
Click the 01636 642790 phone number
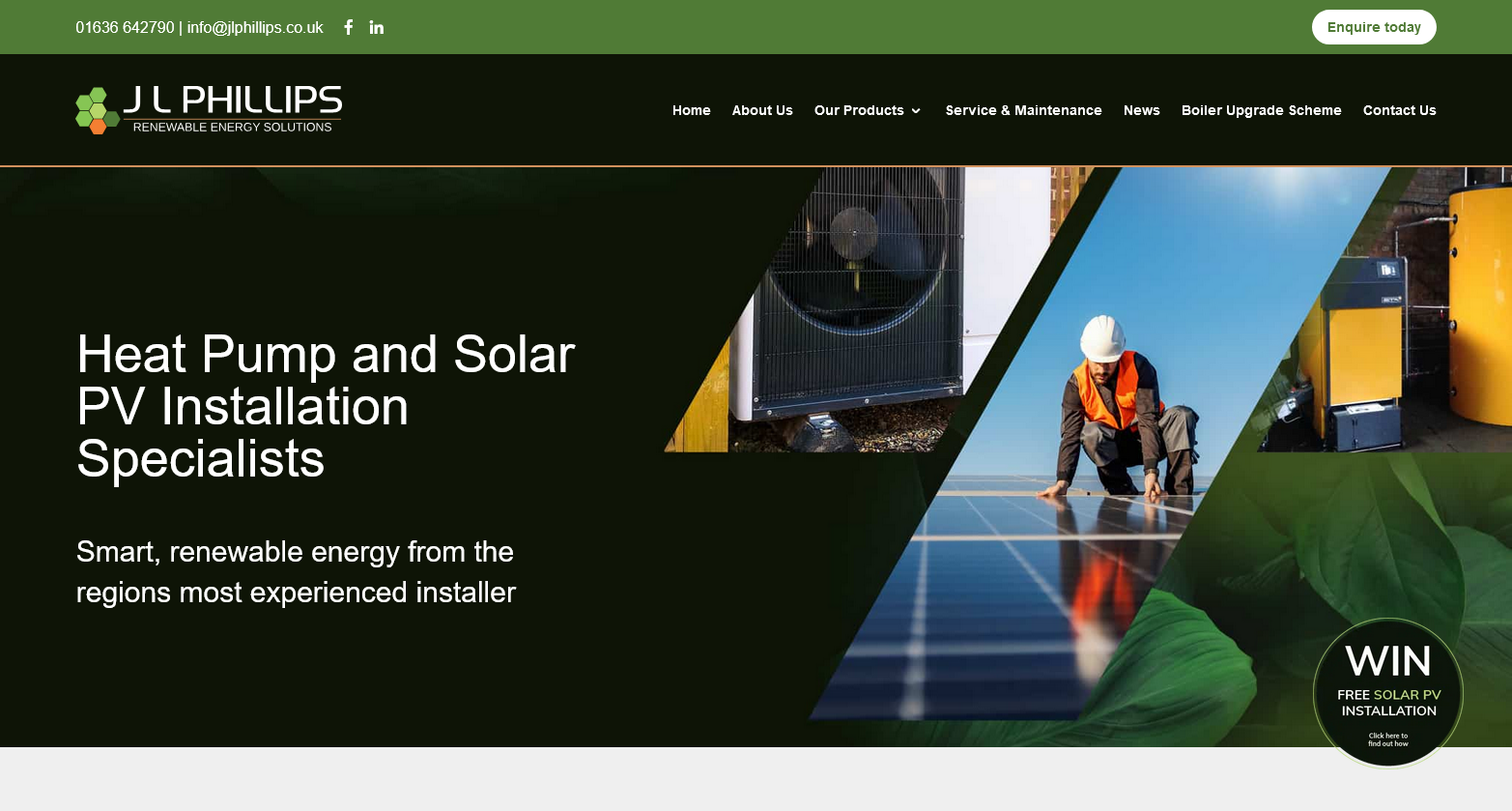coord(125,27)
